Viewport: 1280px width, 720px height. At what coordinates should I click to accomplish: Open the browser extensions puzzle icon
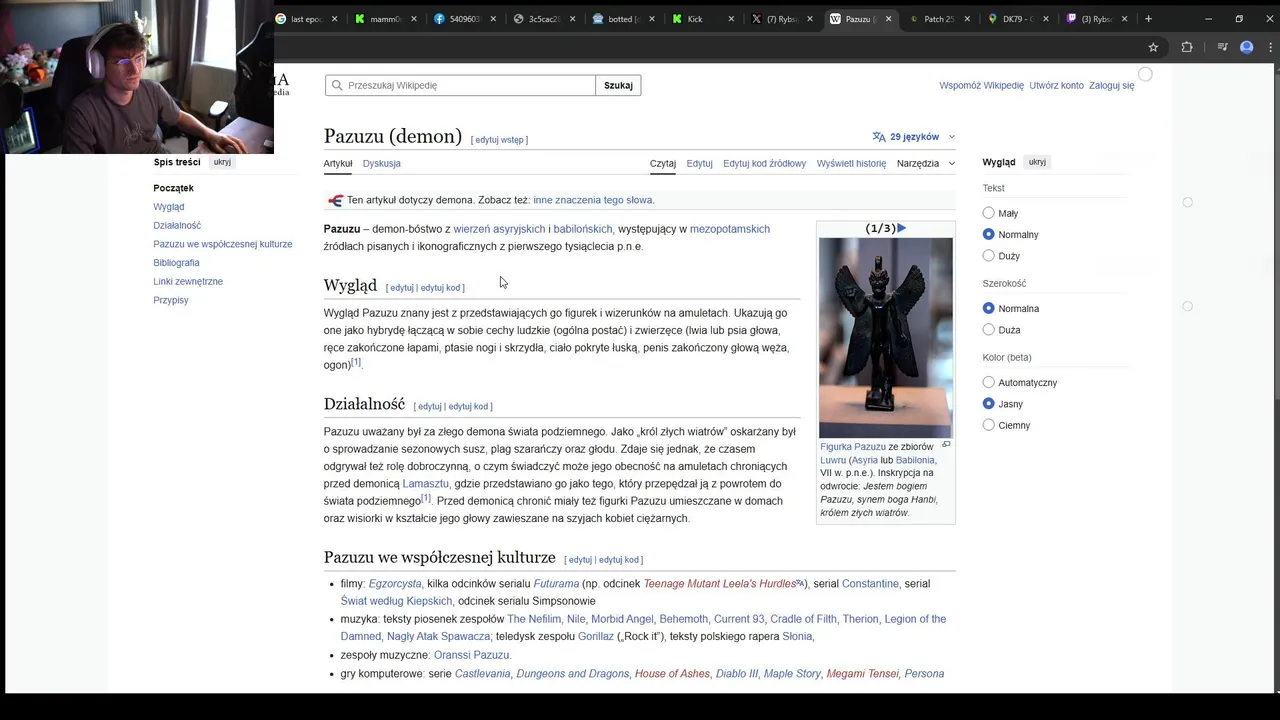click(1187, 47)
